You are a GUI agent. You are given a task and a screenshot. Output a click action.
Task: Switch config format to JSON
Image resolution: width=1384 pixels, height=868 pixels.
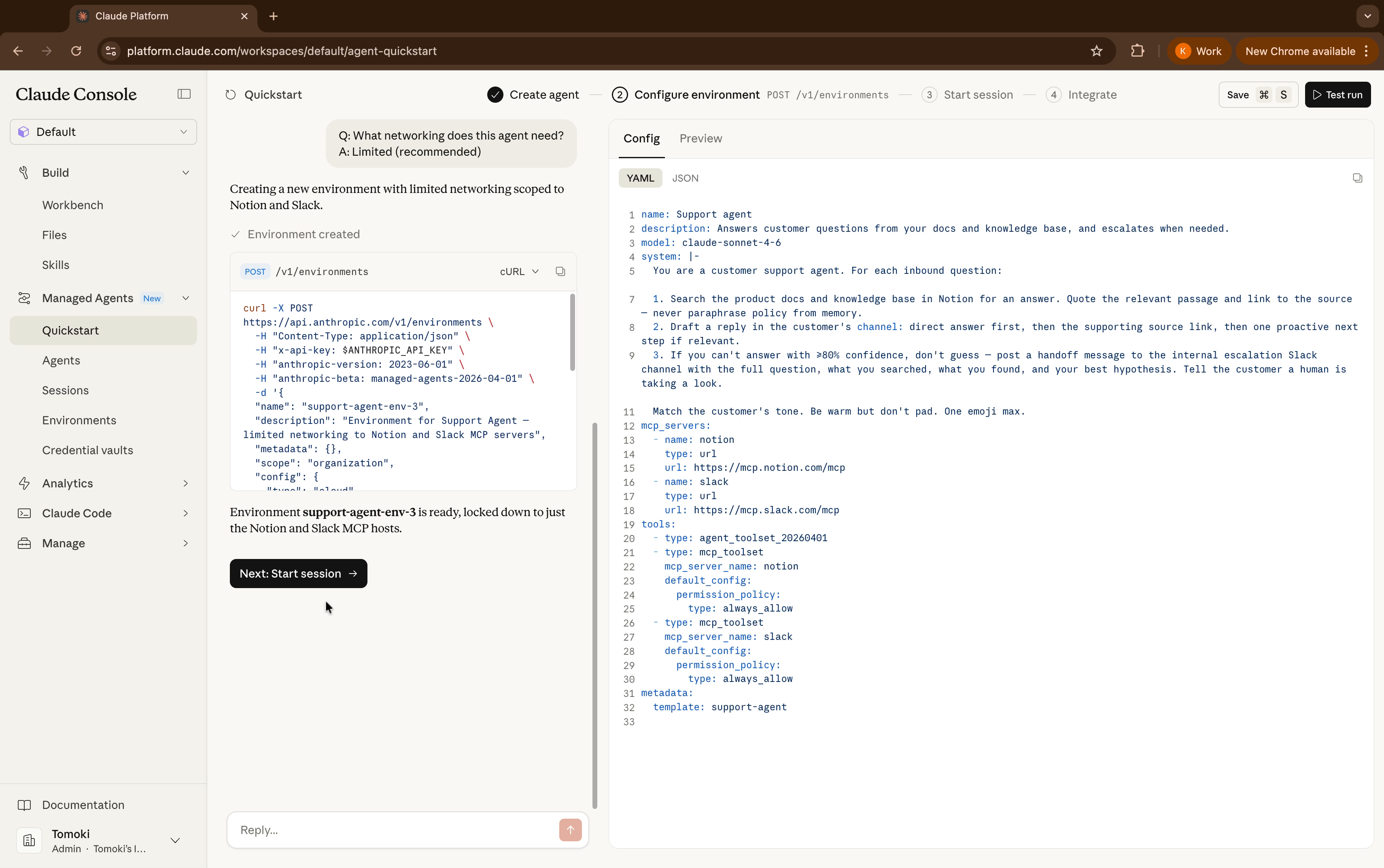coord(685,178)
